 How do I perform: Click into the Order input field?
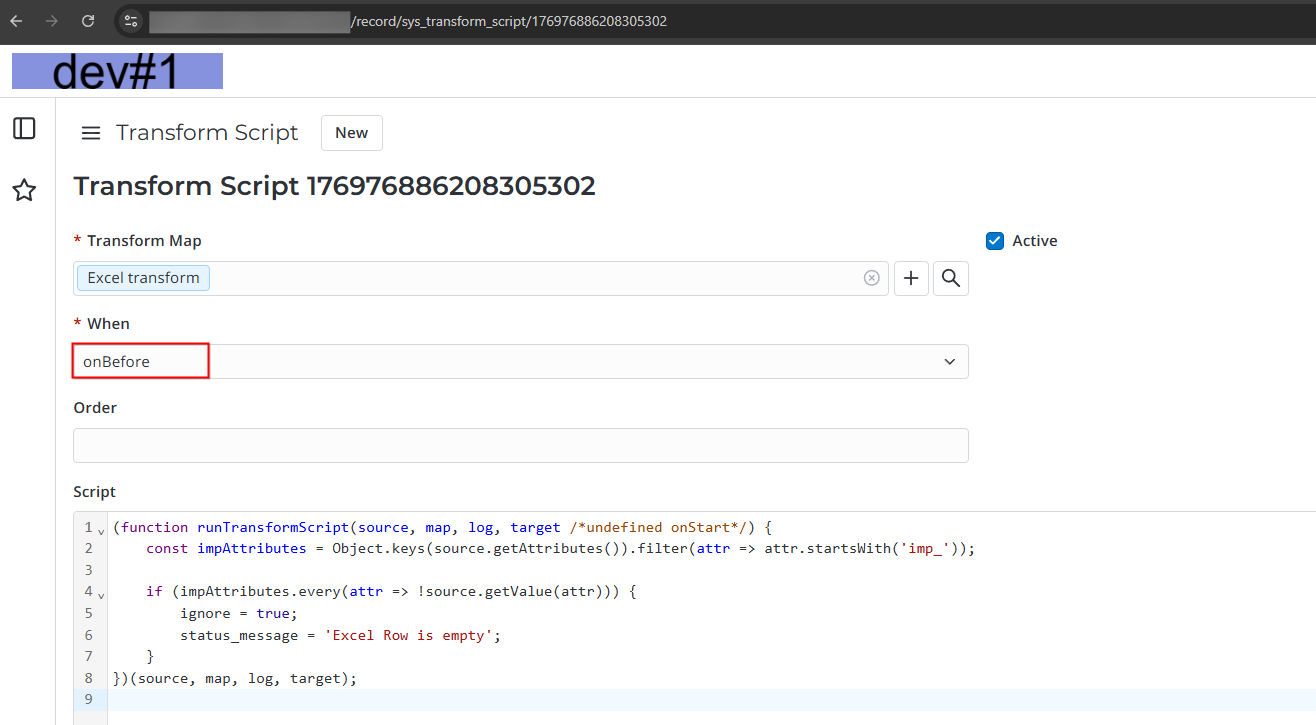520,445
